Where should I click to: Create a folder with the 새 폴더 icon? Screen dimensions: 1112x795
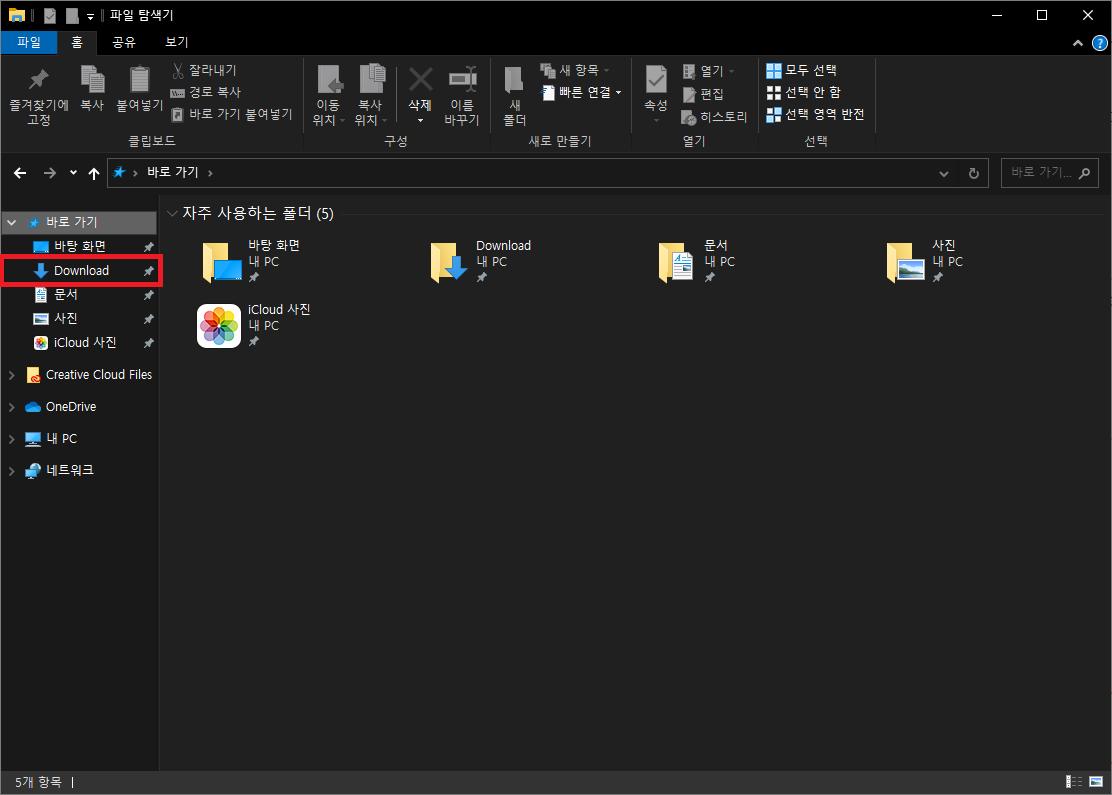pyautogui.click(x=513, y=95)
